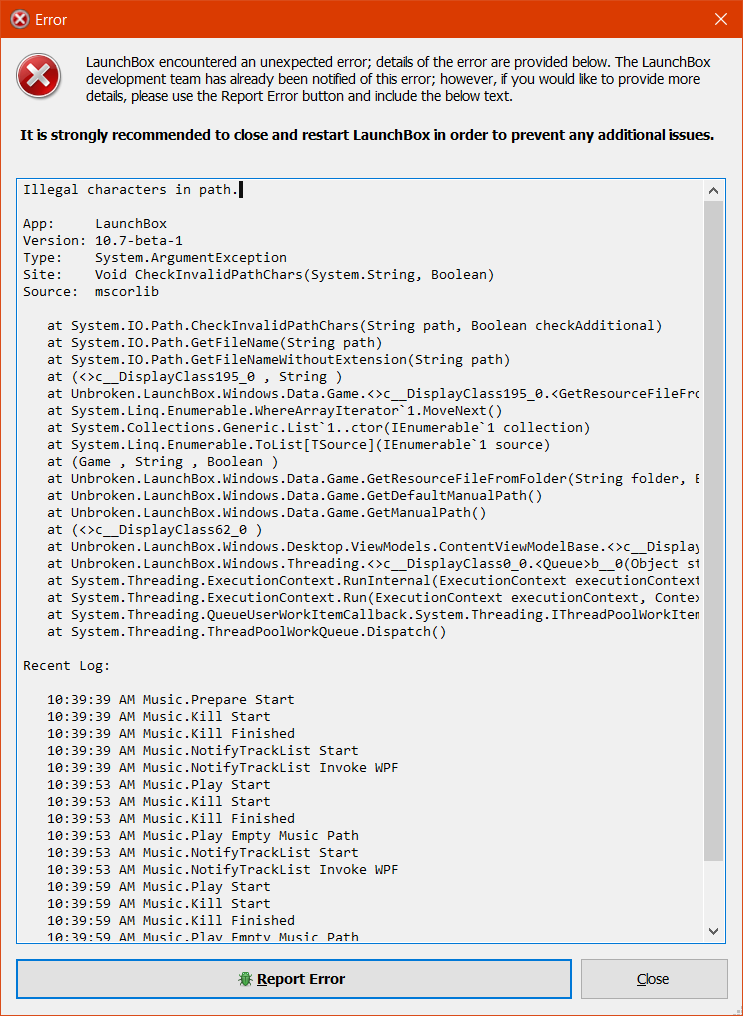
Task: Click the scrollbar down arrow
Action: 713,931
